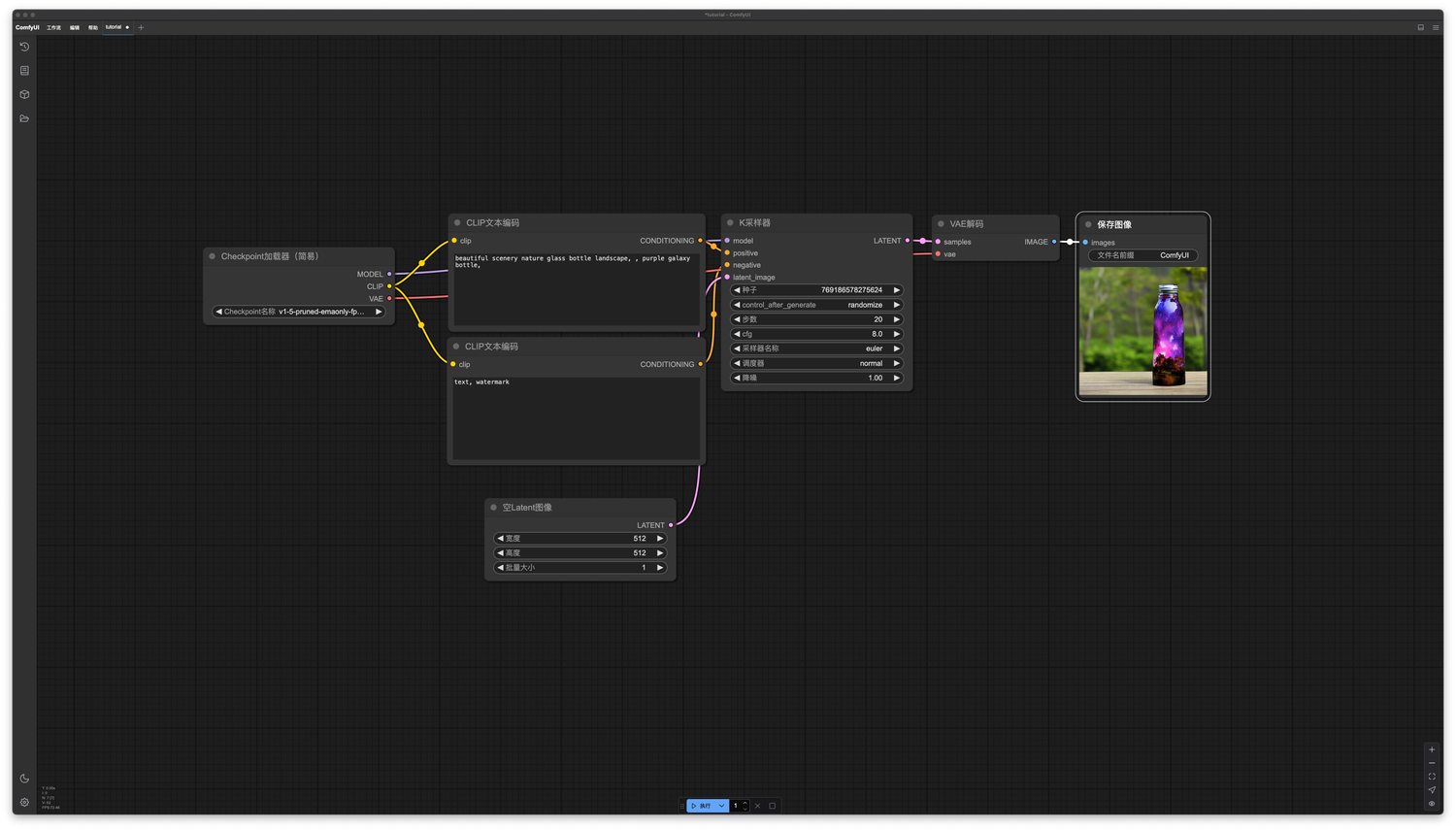
Task: Zoom in on the canvas with plus
Action: 1432,749
